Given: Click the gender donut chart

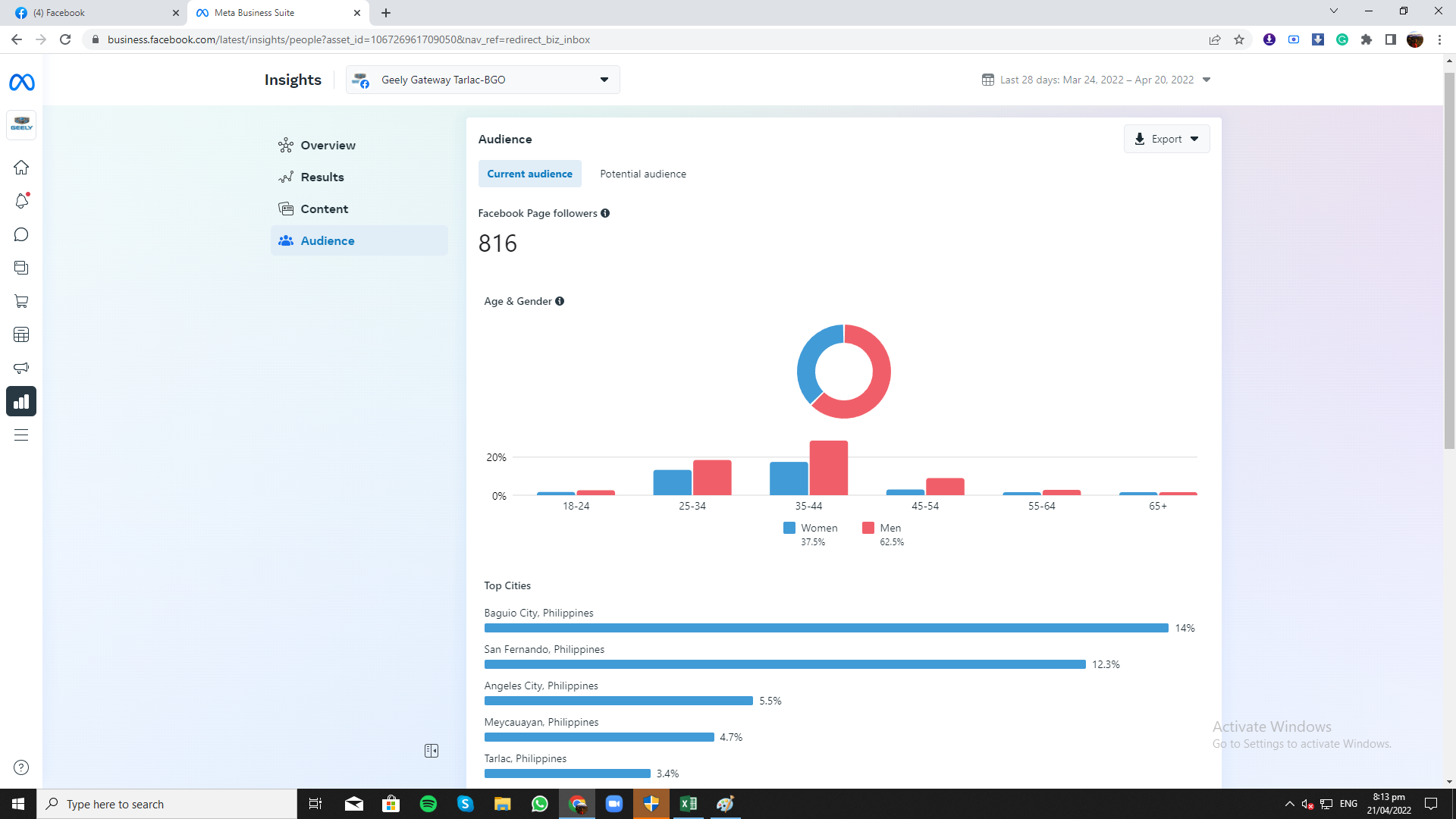Looking at the screenshot, I should [843, 371].
